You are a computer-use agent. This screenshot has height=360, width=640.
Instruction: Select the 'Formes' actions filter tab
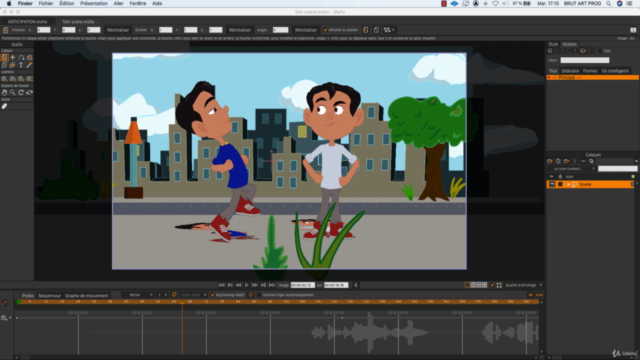click(590, 71)
